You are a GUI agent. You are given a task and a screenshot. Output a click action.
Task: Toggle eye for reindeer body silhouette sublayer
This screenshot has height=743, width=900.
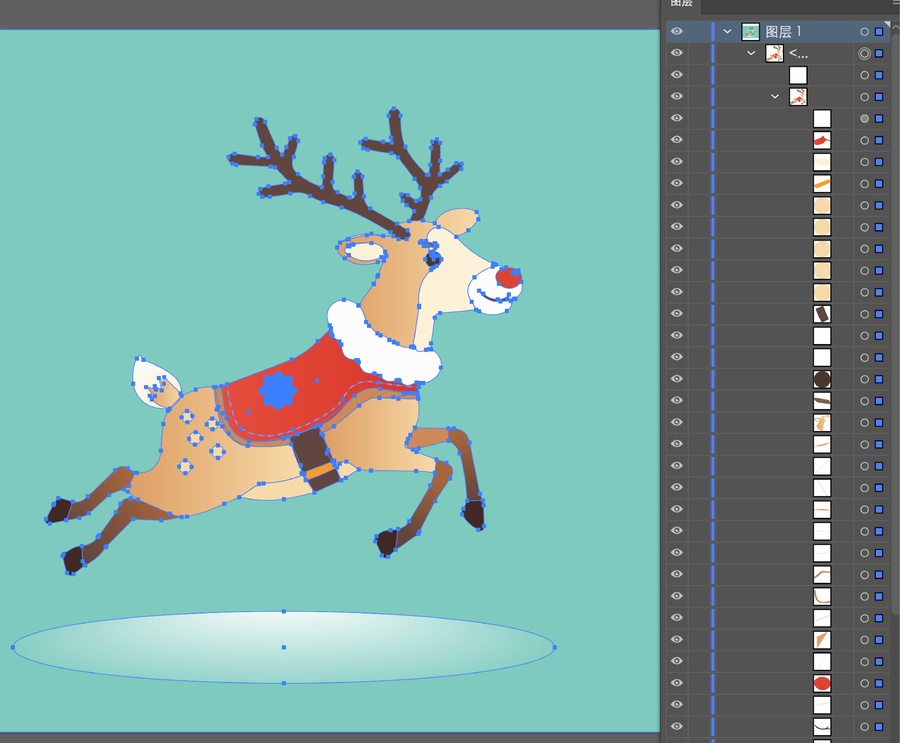pyautogui.click(x=677, y=422)
